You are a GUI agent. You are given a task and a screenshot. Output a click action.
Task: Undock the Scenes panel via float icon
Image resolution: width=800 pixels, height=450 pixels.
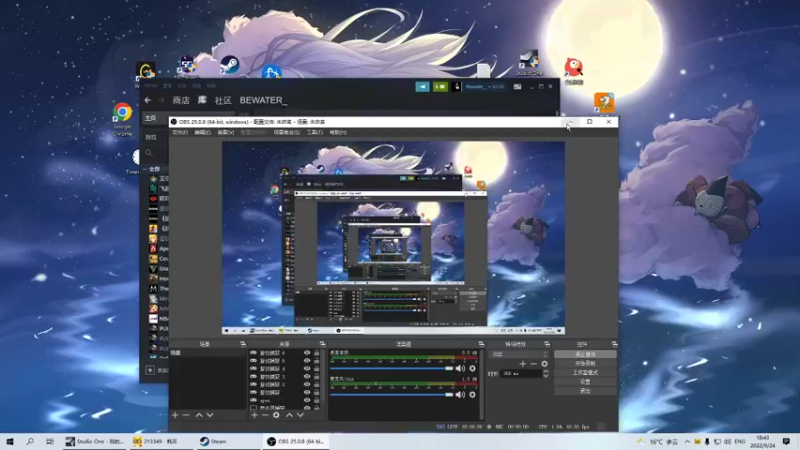[243, 344]
